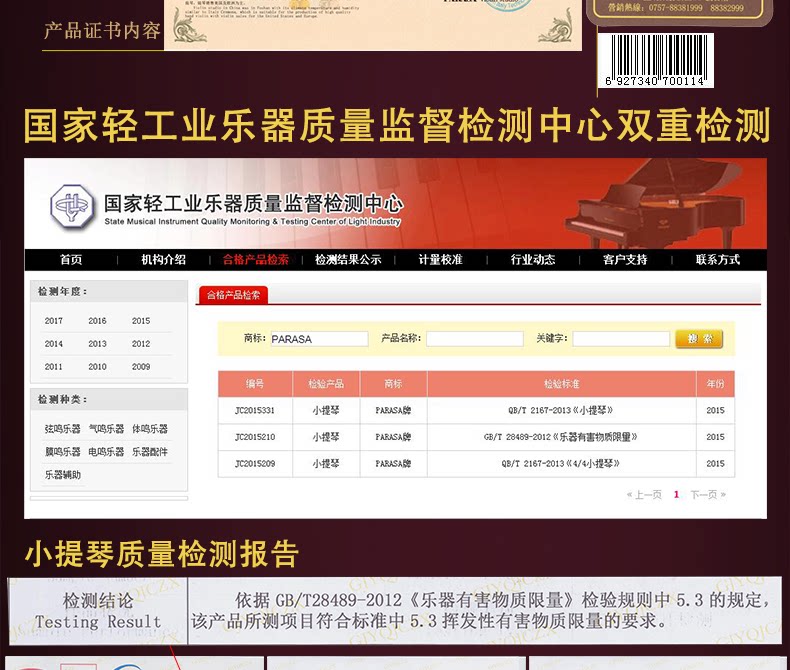This screenshot has width=790, height=670.
Task: Select record number JC2015210
Action: pyautogui.click(x=255, y=437)
